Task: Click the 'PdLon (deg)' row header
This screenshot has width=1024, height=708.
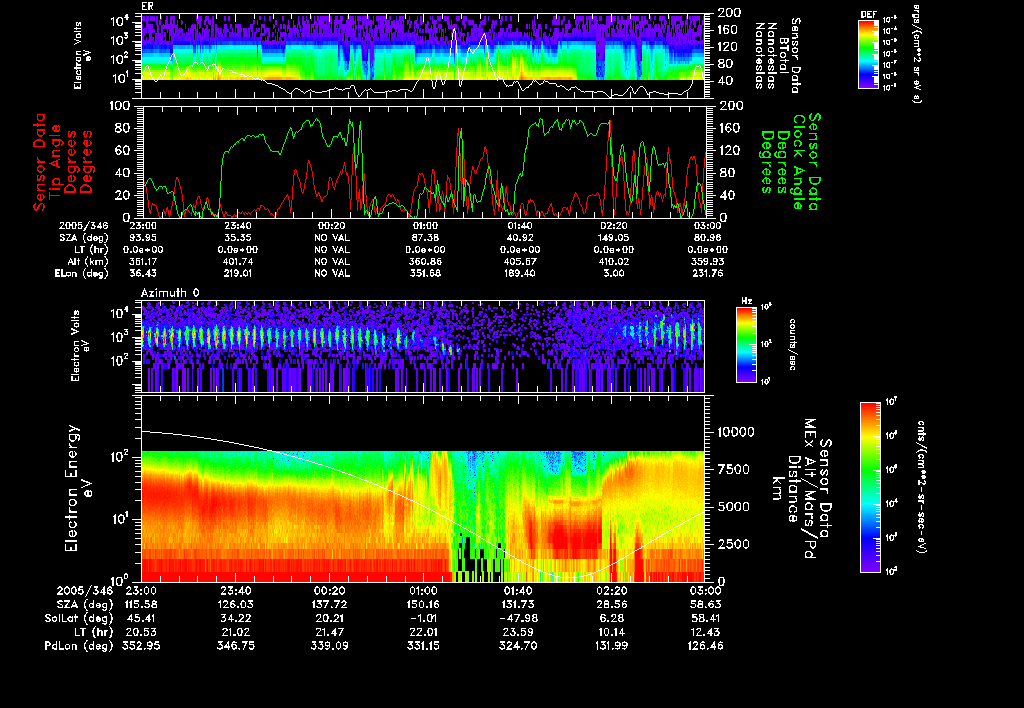Action: coord(79,646)
